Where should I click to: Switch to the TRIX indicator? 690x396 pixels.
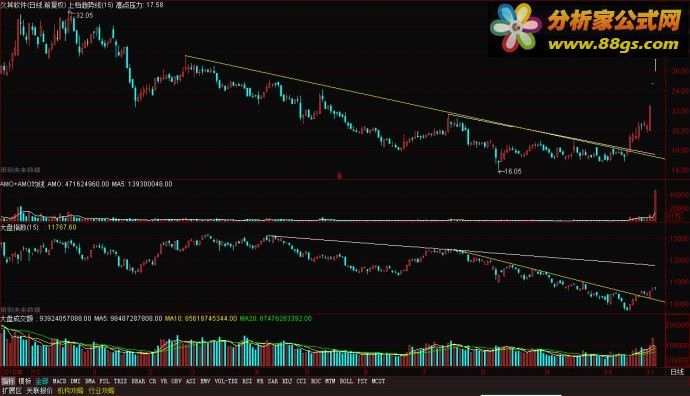click(x=120, y=381)
